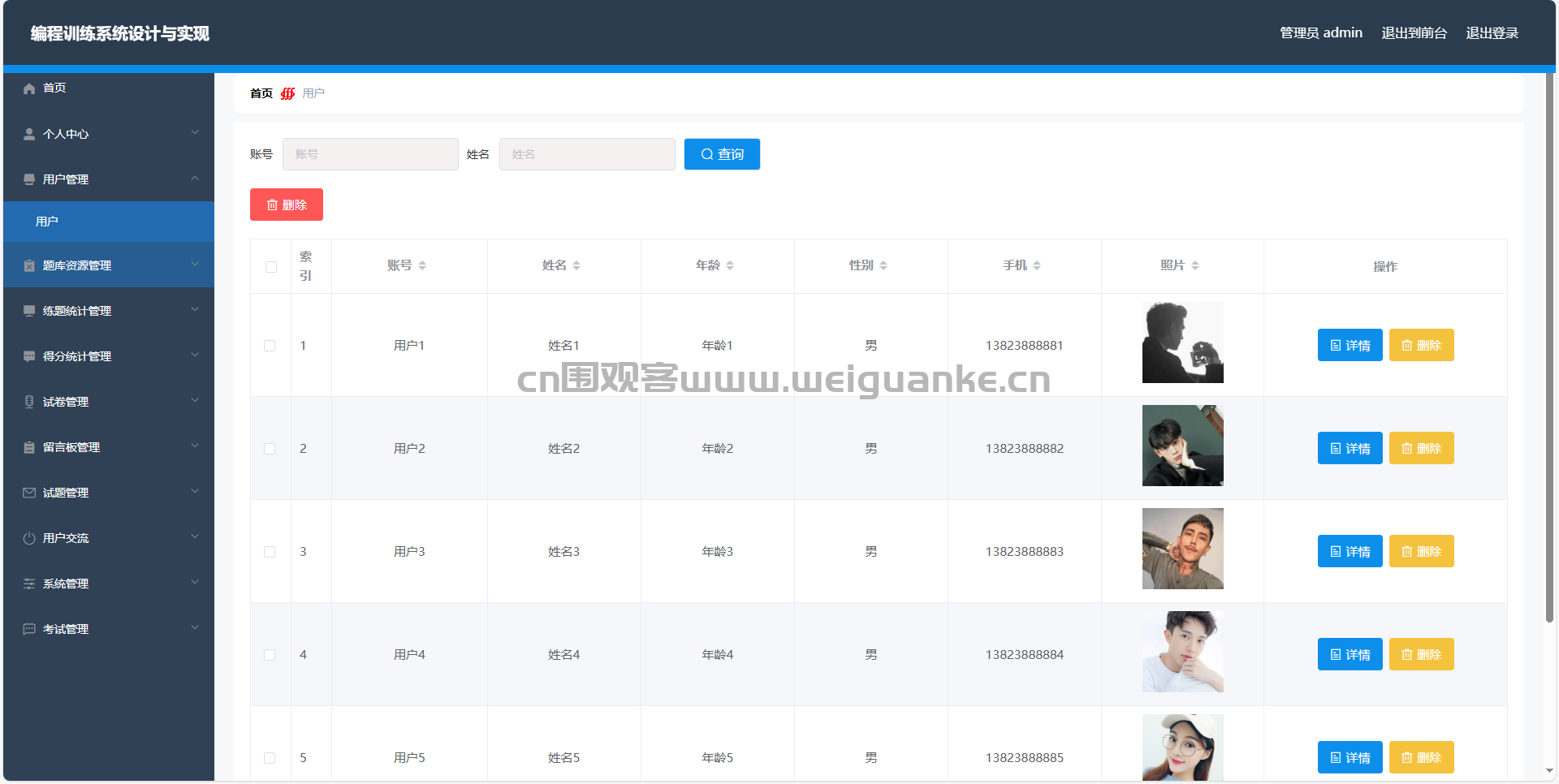Click the person icon for 个人中心

click(x=29, y=134)
